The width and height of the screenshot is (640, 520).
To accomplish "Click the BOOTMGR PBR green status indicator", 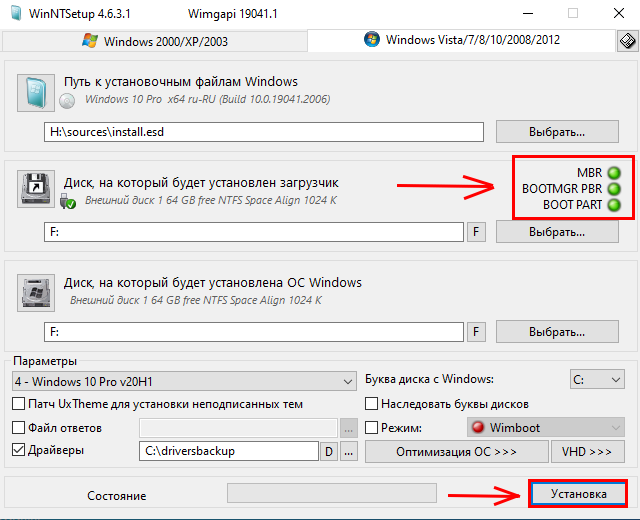I will click(x=614, y=189).
